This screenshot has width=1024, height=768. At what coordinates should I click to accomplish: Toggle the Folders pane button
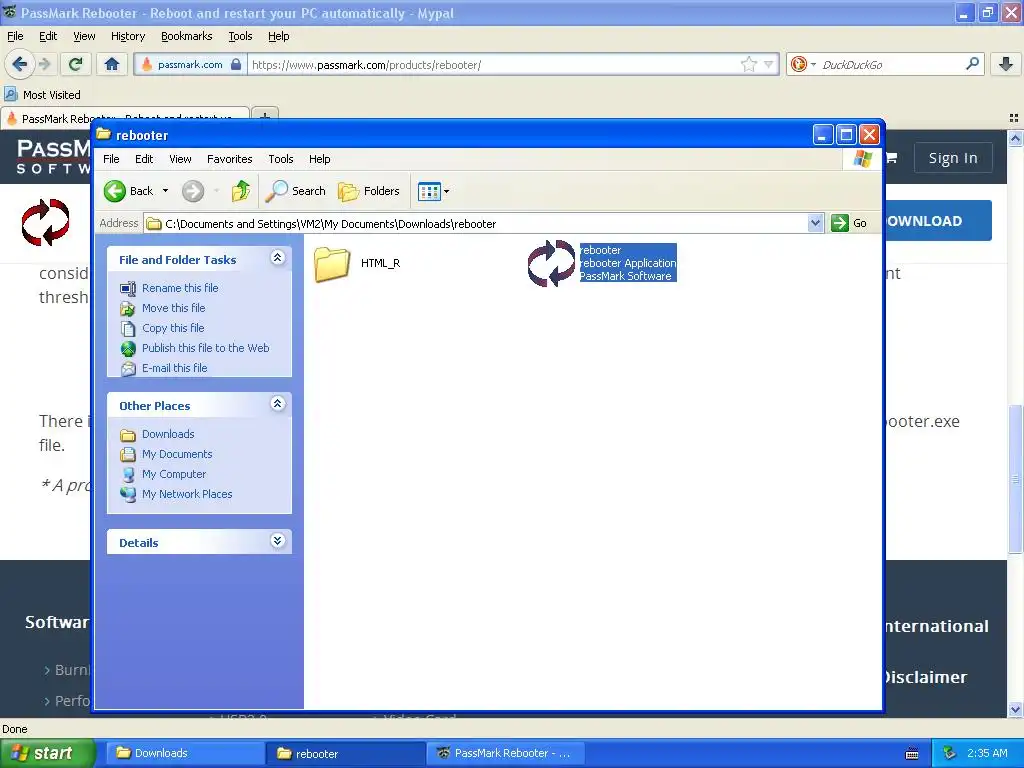(x=369, y=191)
